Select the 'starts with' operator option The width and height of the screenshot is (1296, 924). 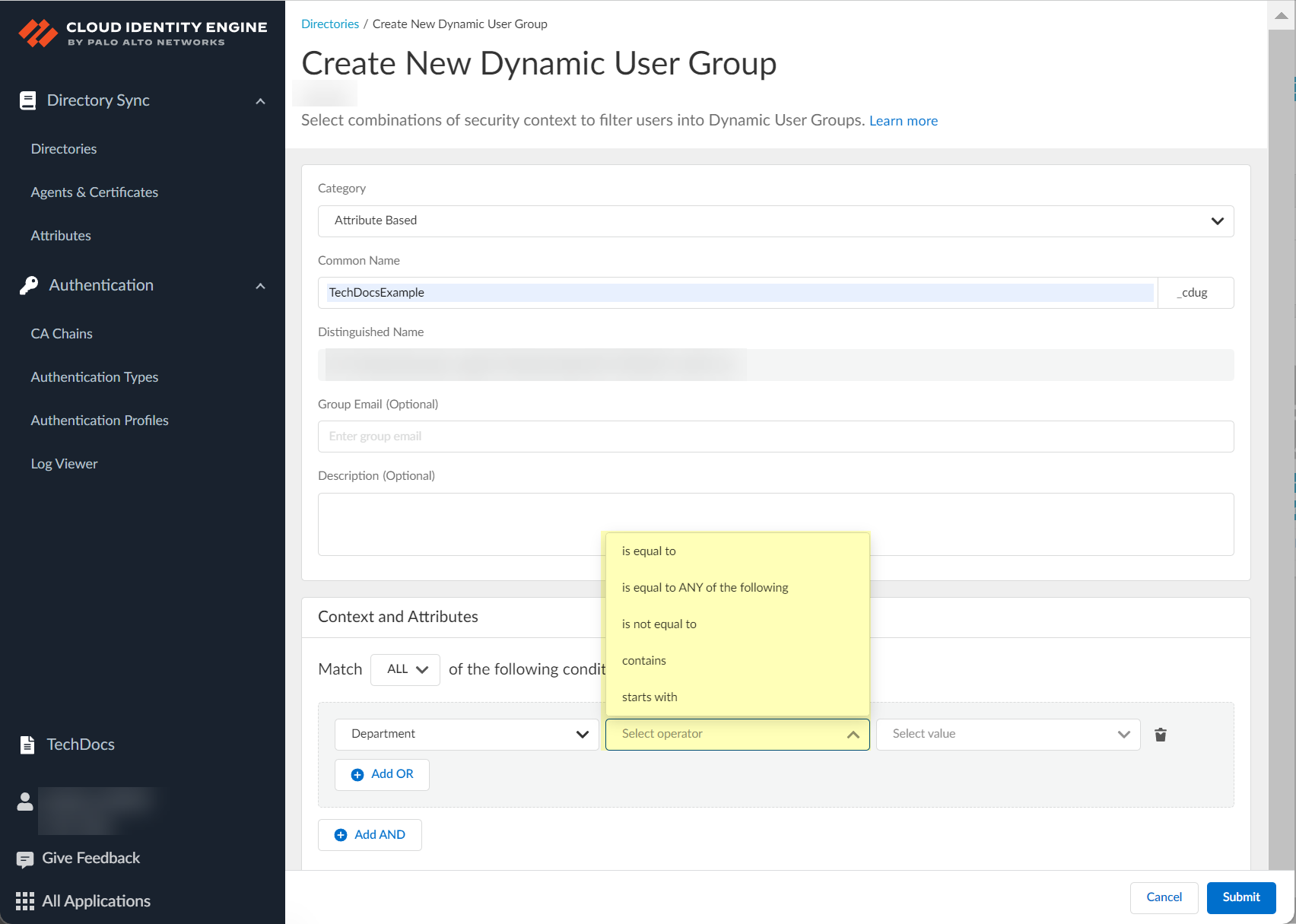point(649,697)
